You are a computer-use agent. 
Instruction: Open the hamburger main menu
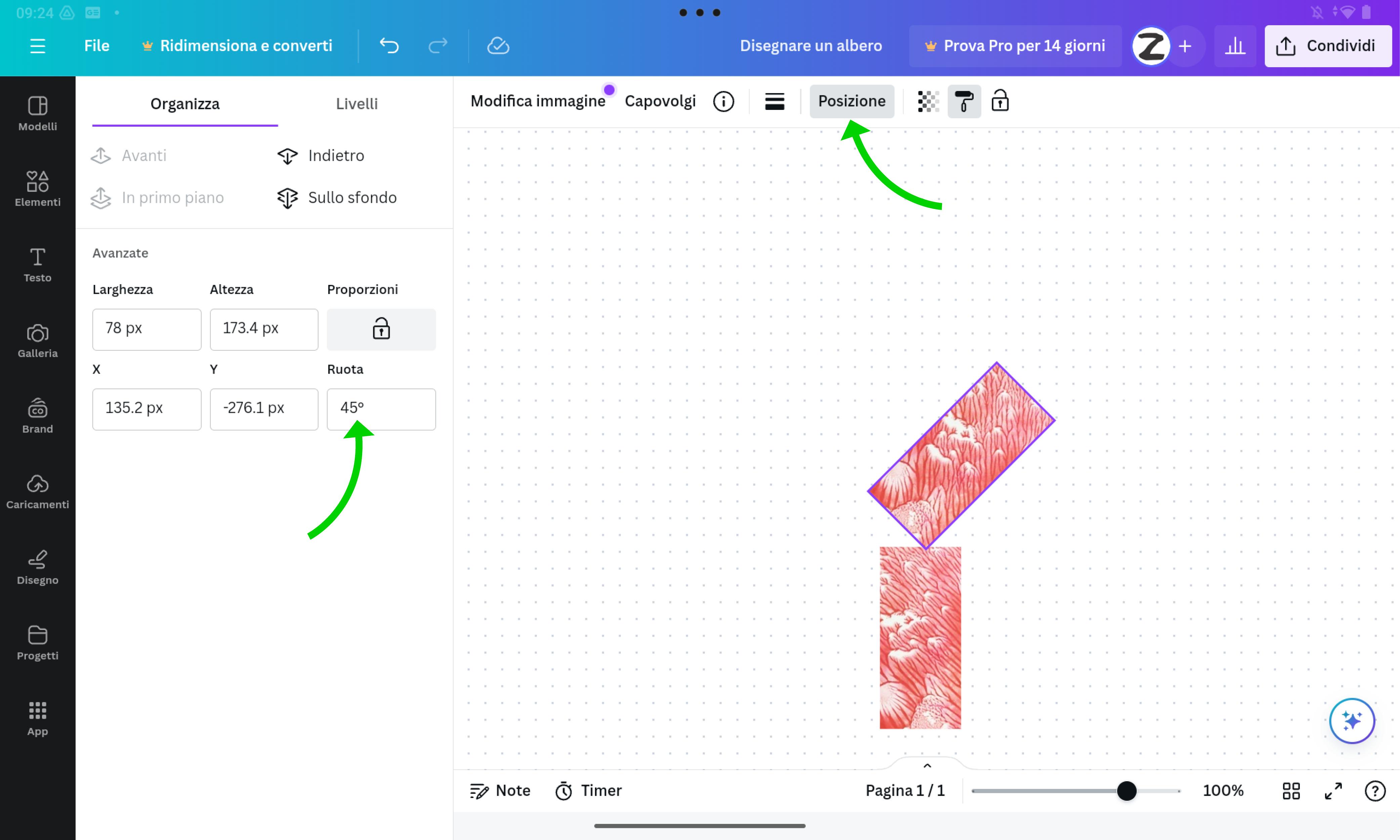coord(37,46)
